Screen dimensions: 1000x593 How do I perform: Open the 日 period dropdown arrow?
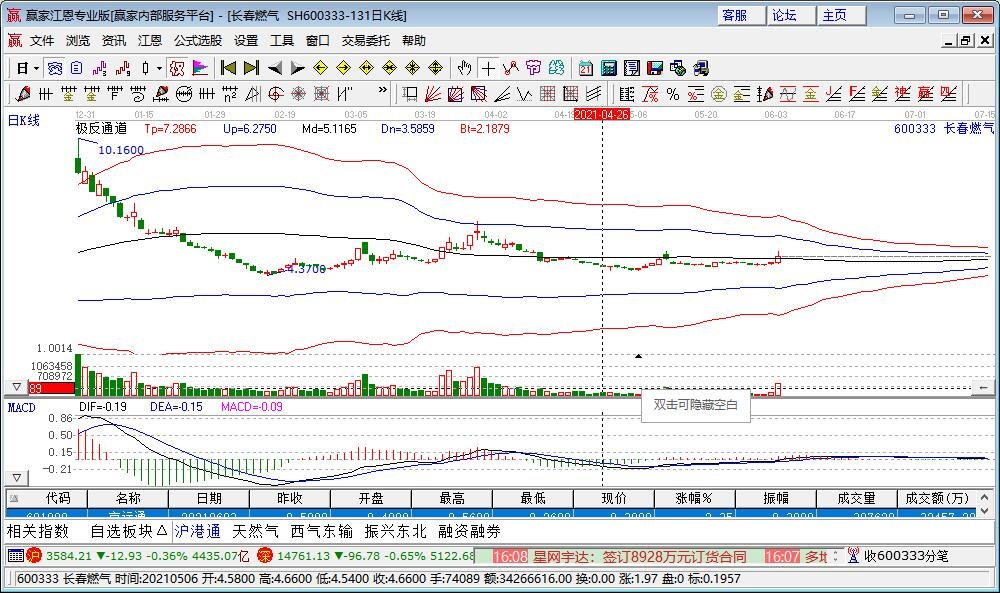tap(36, 68)
